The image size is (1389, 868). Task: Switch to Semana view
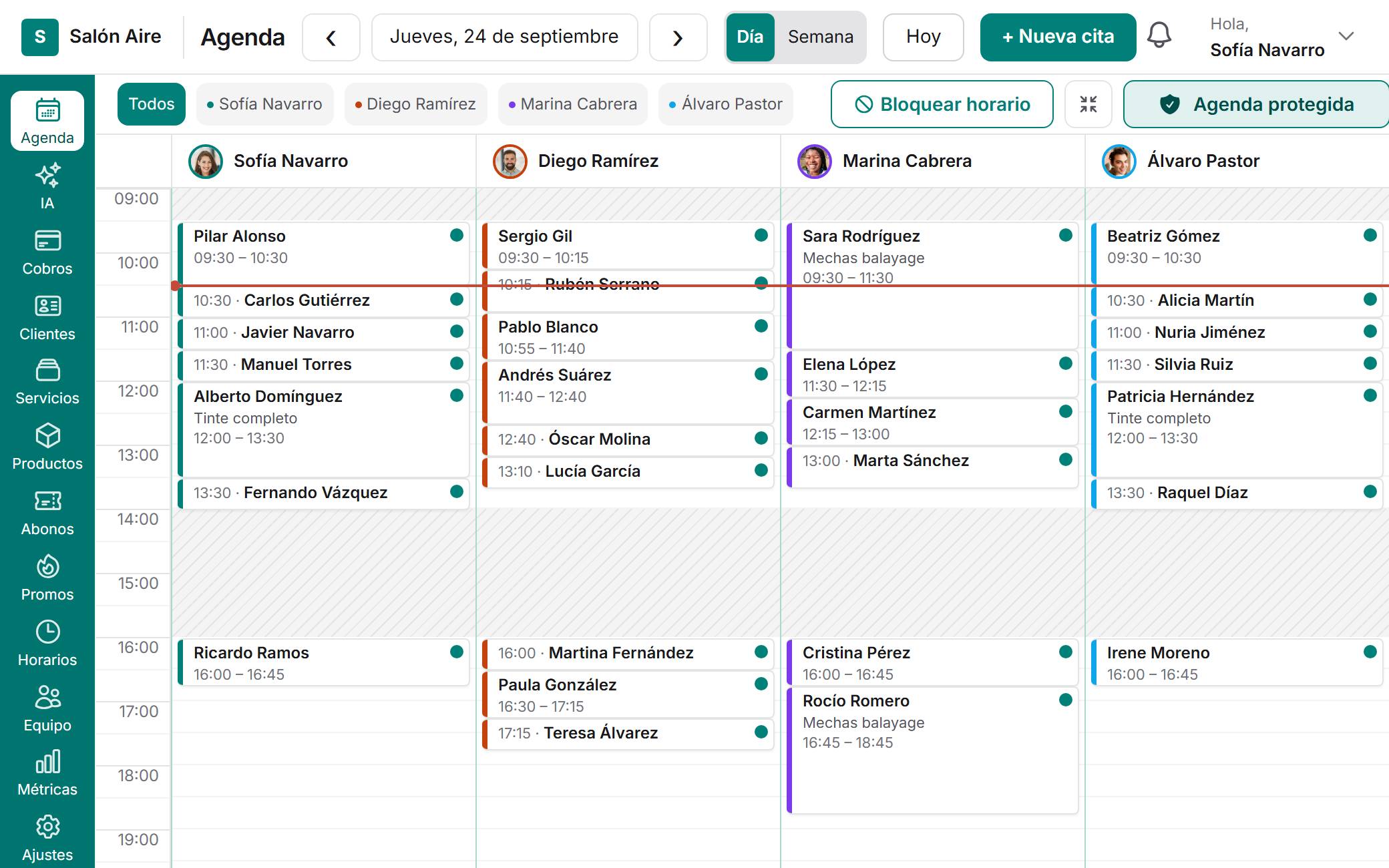coord(821,37)
